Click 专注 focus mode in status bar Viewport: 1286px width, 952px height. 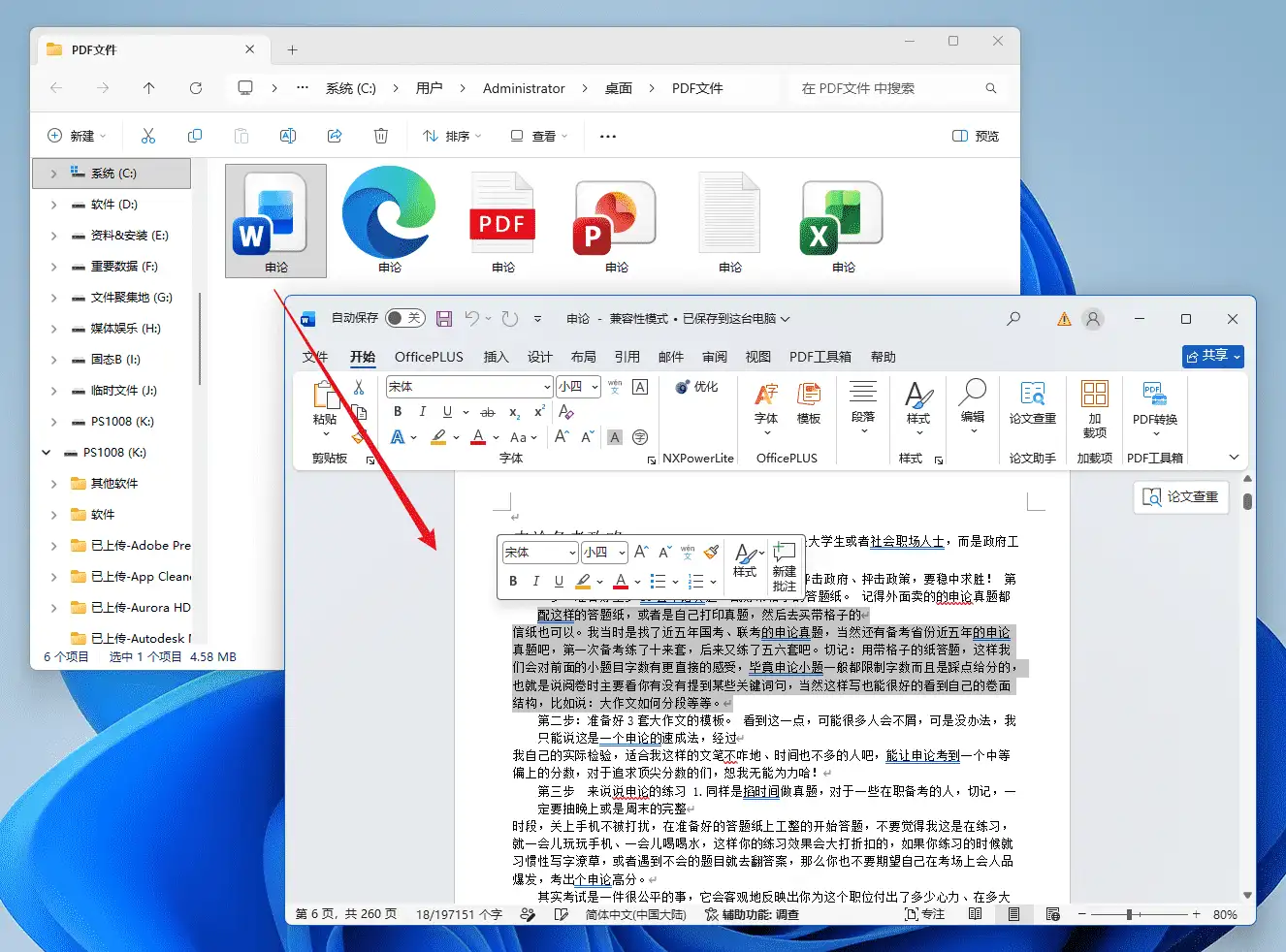point(924,914)
